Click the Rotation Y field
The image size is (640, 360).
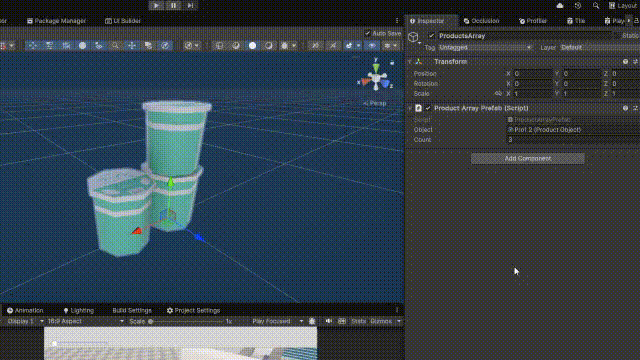[582, 84]
